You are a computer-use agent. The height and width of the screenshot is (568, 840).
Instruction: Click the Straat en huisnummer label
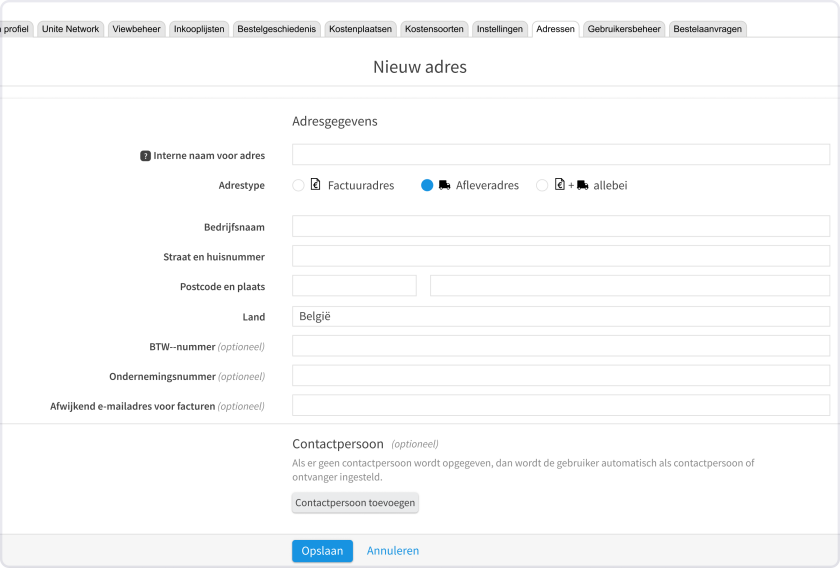tap(214, 257)
